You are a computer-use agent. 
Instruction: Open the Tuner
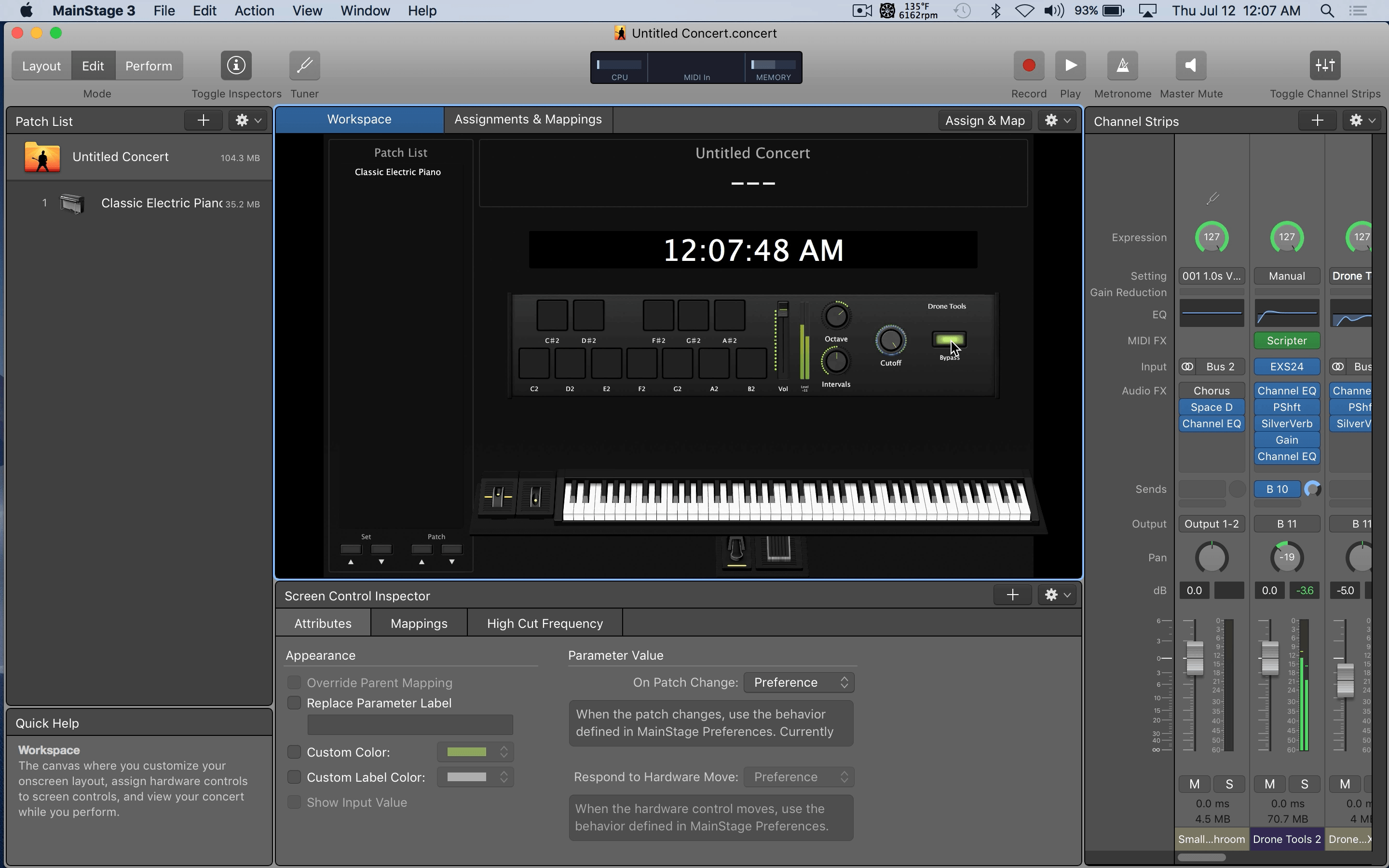click(304, 66)
